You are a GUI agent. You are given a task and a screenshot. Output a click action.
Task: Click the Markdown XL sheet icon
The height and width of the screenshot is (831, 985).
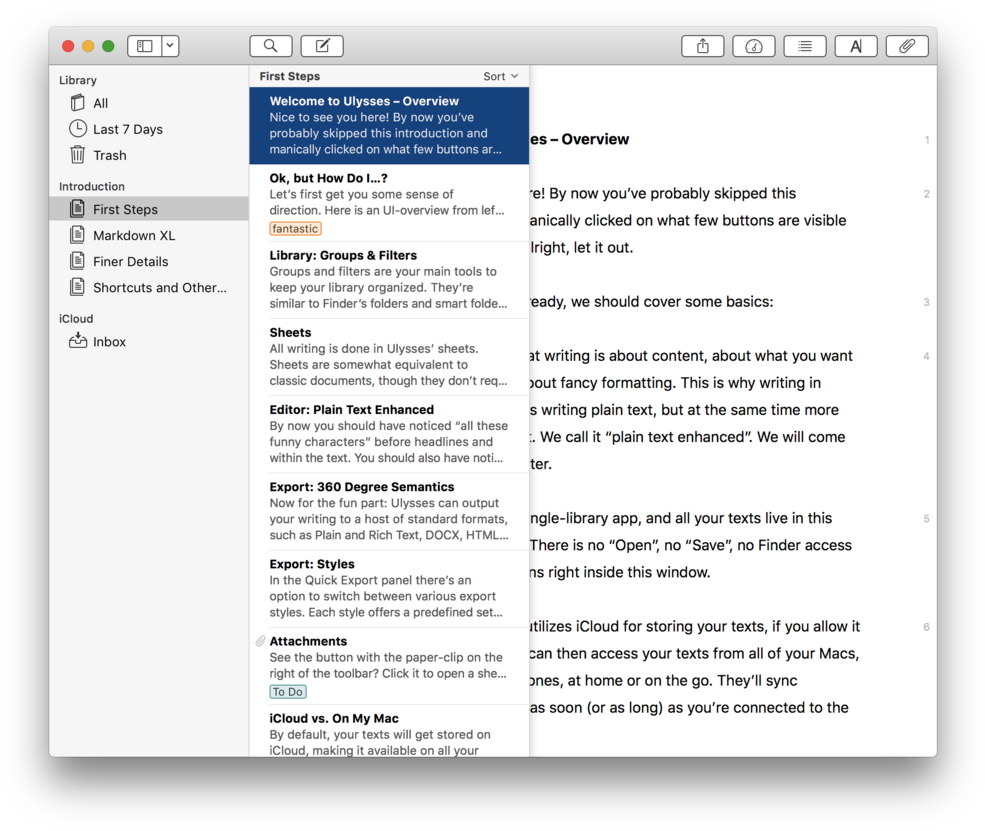[77, 235]
